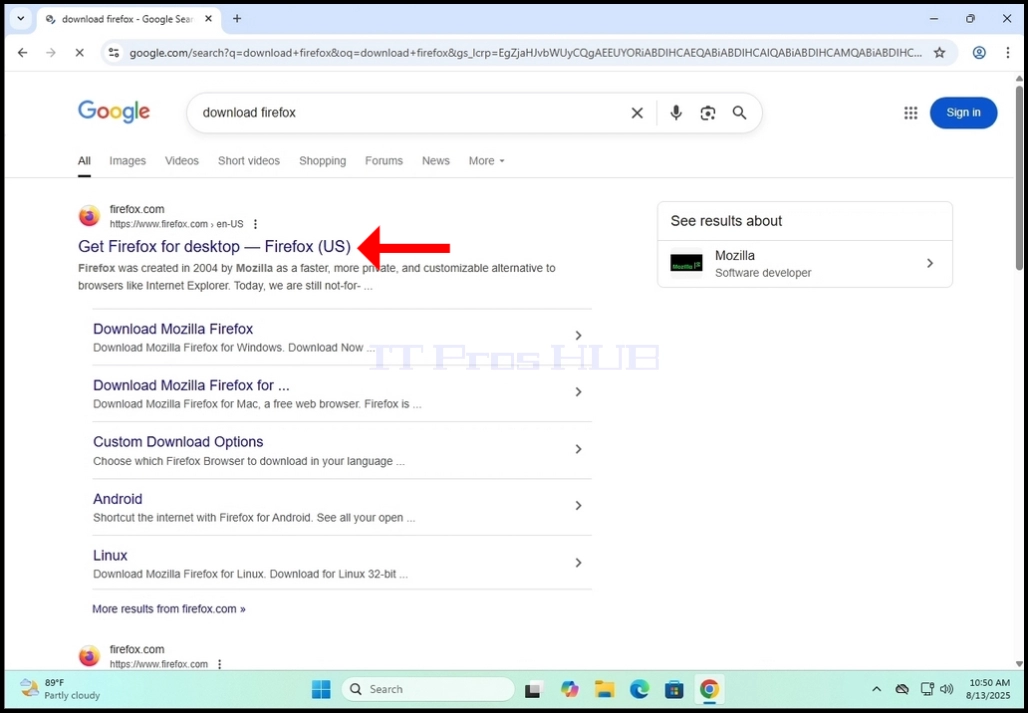Click the Mozilla thumbnail logo
1028x713 pixels.
tap(686, 263)
